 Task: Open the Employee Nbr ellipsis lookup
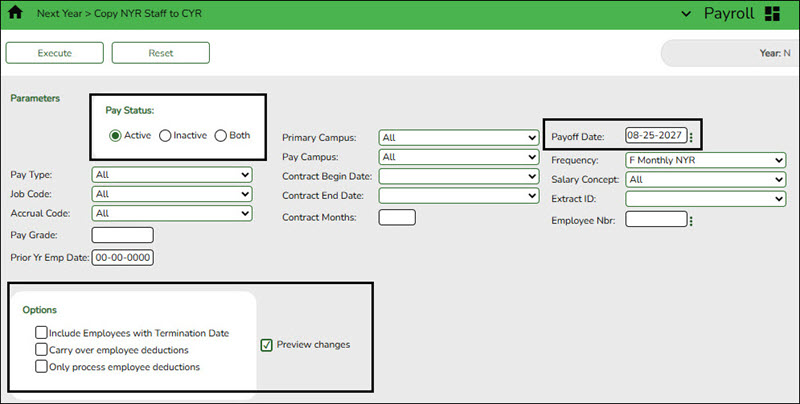(691, 221)
